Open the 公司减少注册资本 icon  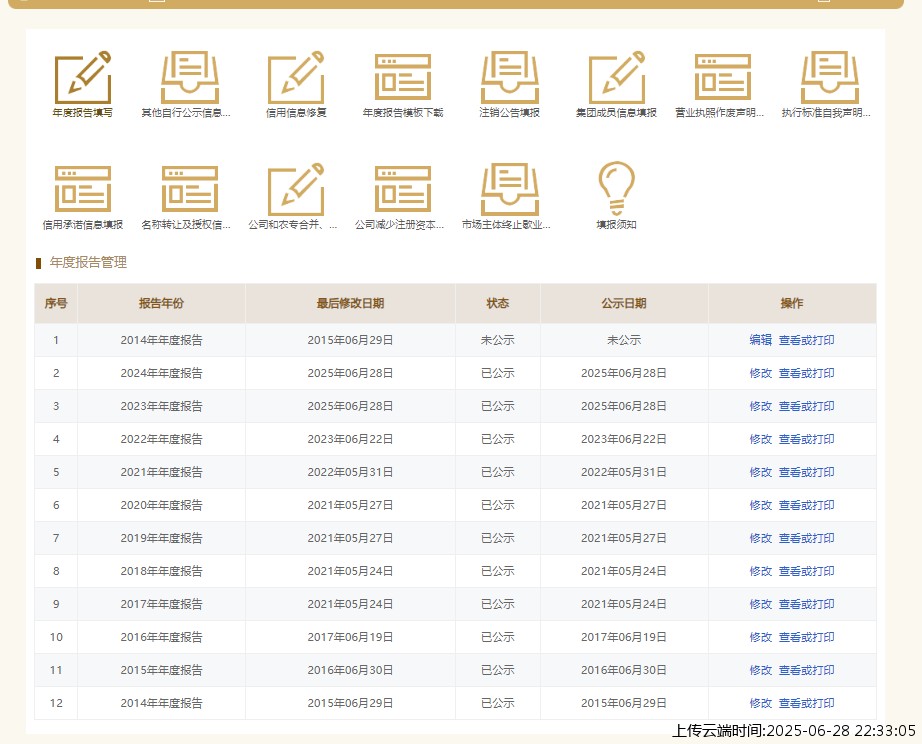[x=403, y=189]
